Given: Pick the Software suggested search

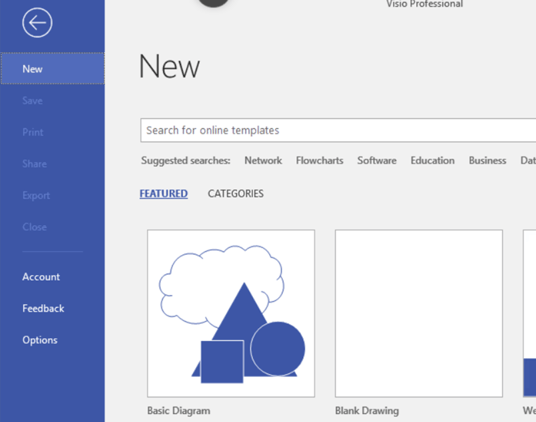Looking at the screenshot, I should pyautogui.click(x=377, y=160).
